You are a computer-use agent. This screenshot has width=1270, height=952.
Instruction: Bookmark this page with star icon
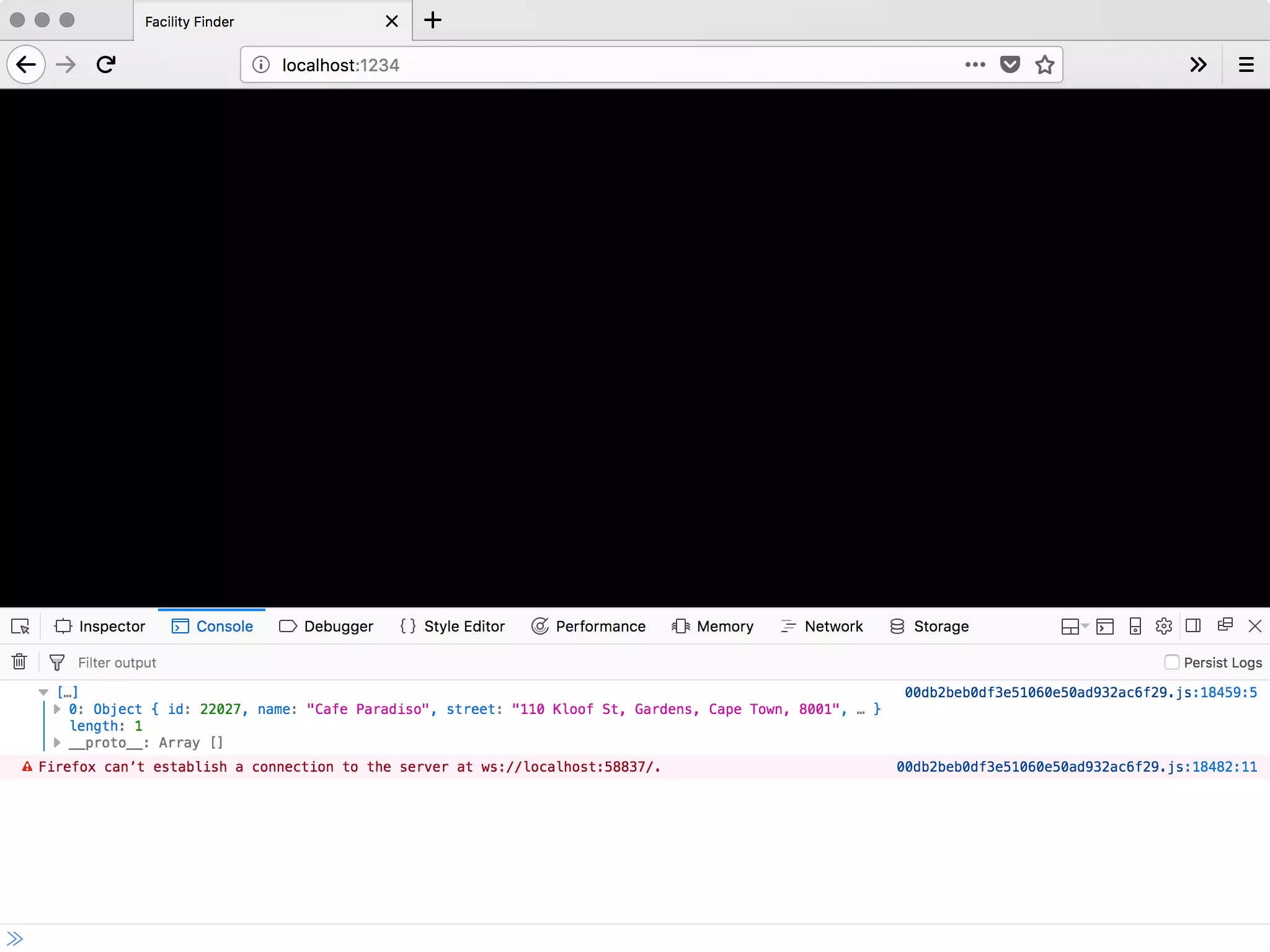[1045, 64]
